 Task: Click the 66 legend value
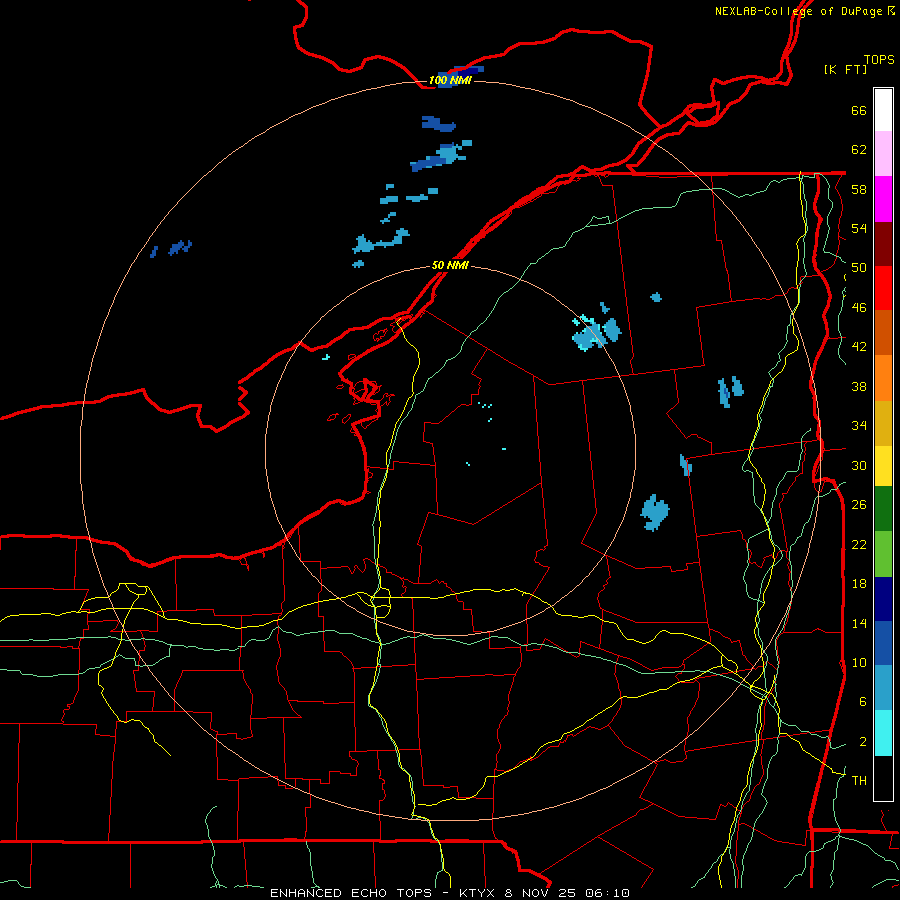[859, 111]
